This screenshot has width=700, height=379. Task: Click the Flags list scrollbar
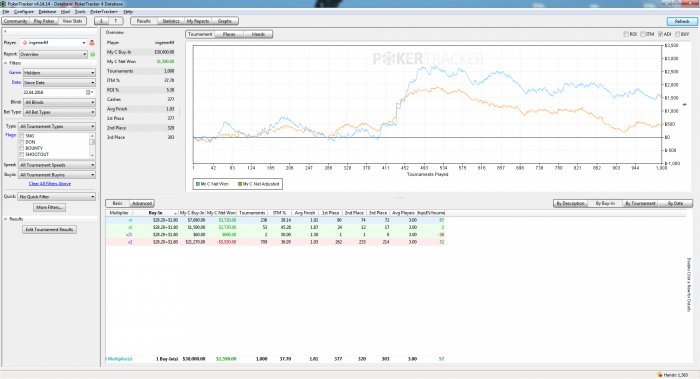(x=92, y=145)
